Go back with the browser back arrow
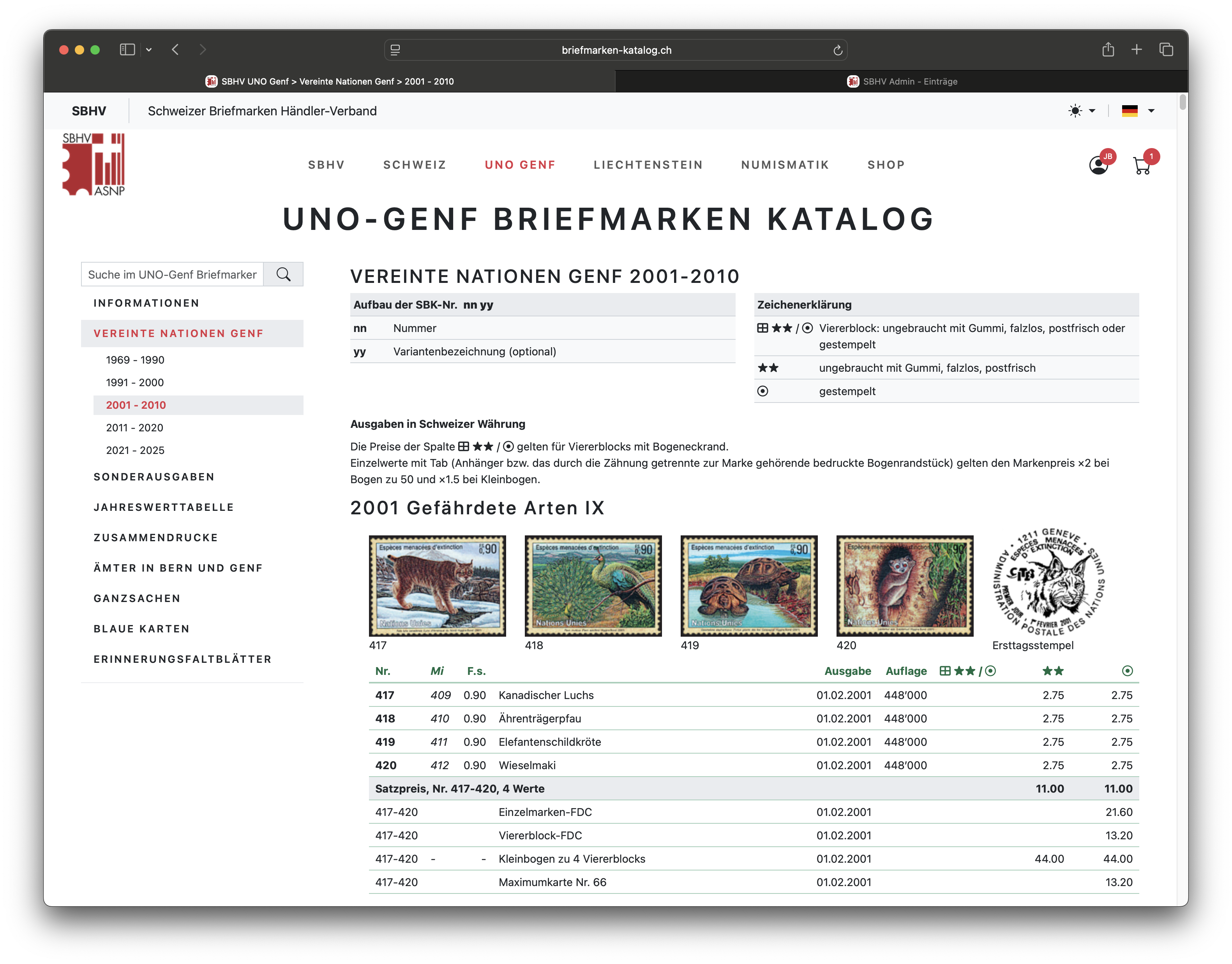This screenshot has height=964, width=1232. [x=175, y=49]
